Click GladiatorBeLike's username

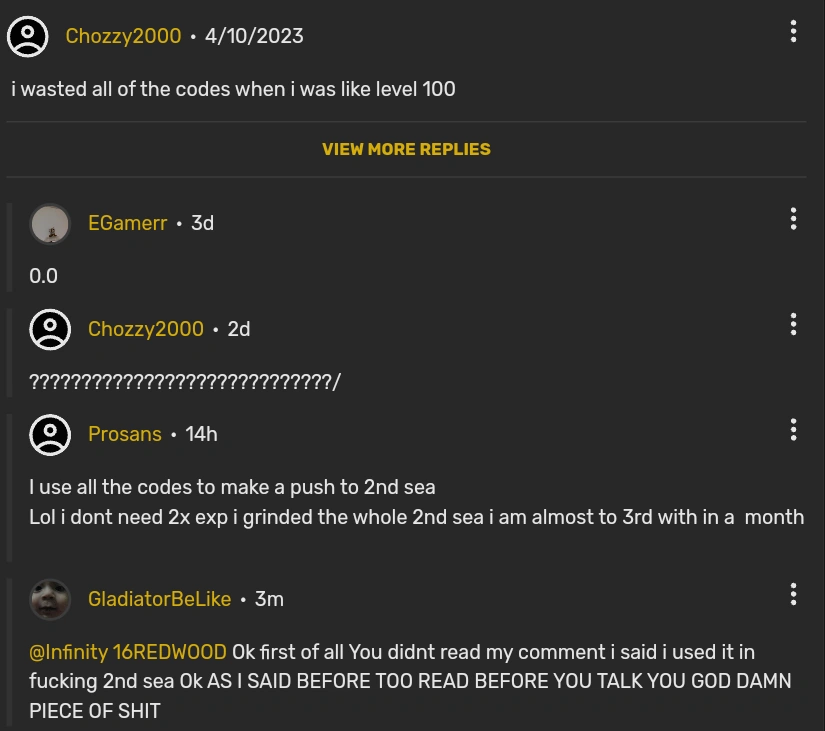(x=159, y=599)
